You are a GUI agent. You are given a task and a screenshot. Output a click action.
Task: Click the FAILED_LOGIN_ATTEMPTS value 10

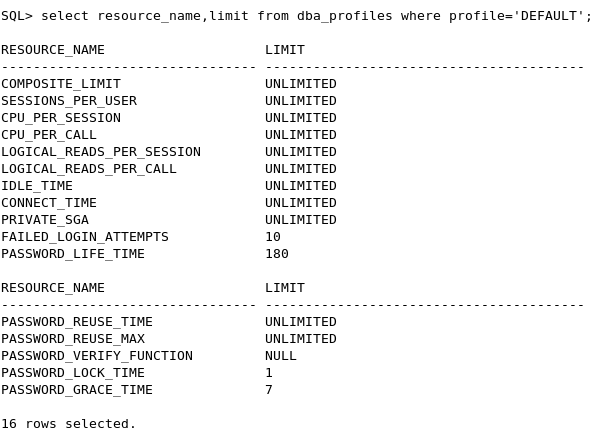tap(273, 237)
